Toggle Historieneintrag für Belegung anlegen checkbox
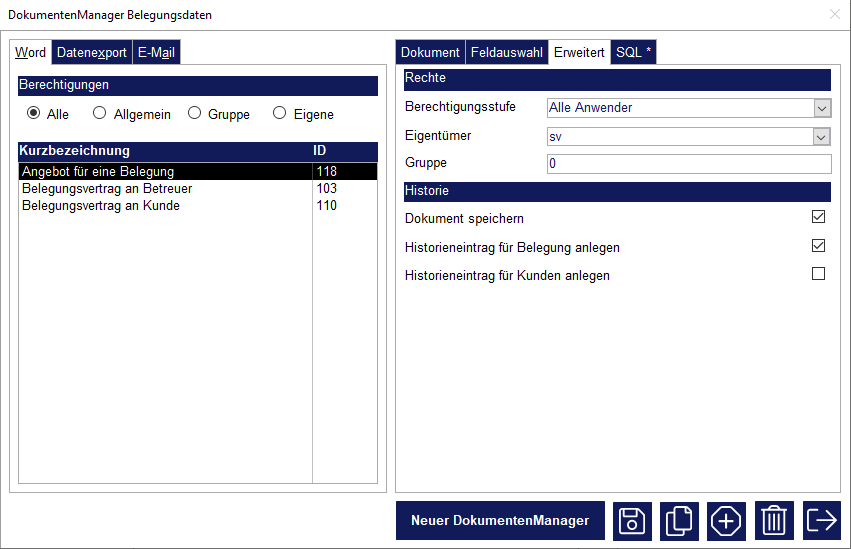 pos(818,246)
